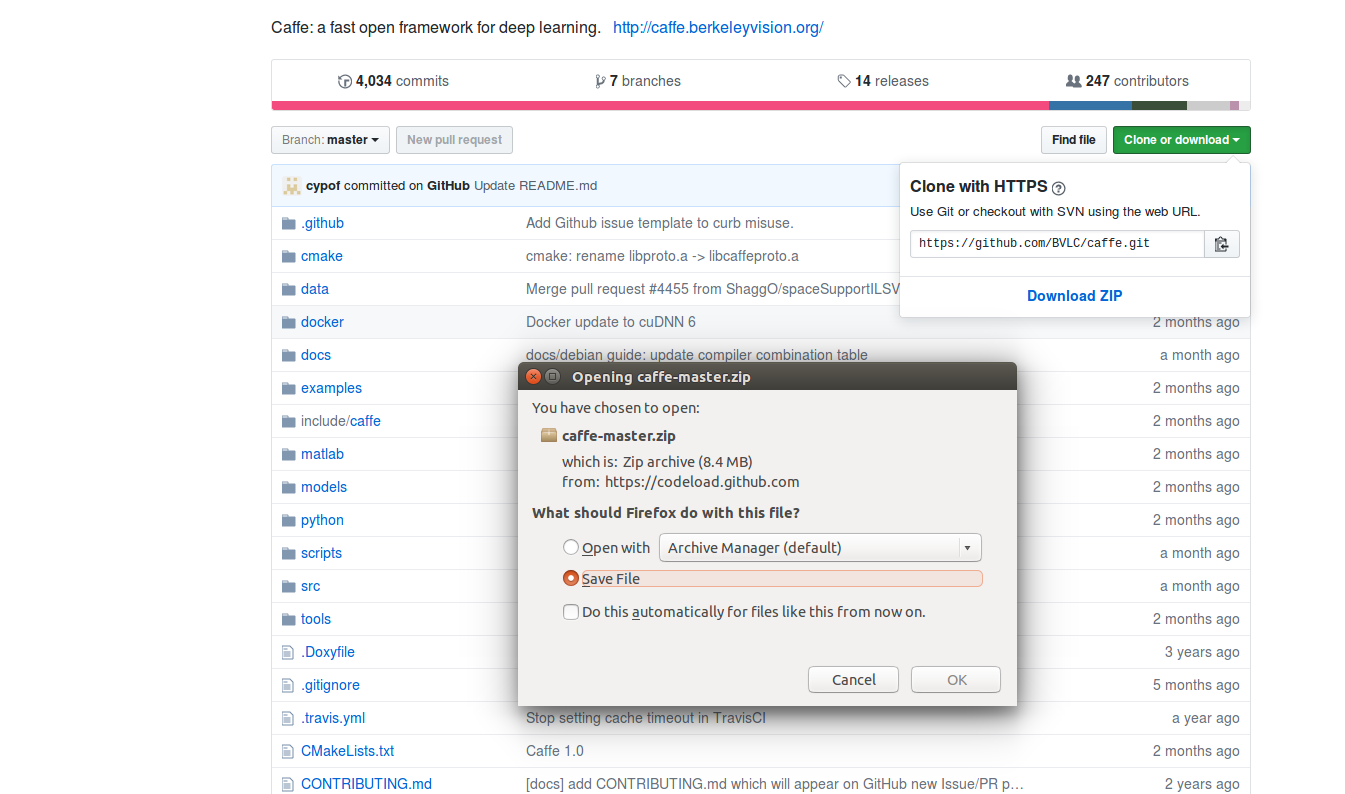Open the .github folder

pyautogui.click(x=322, y=223)
